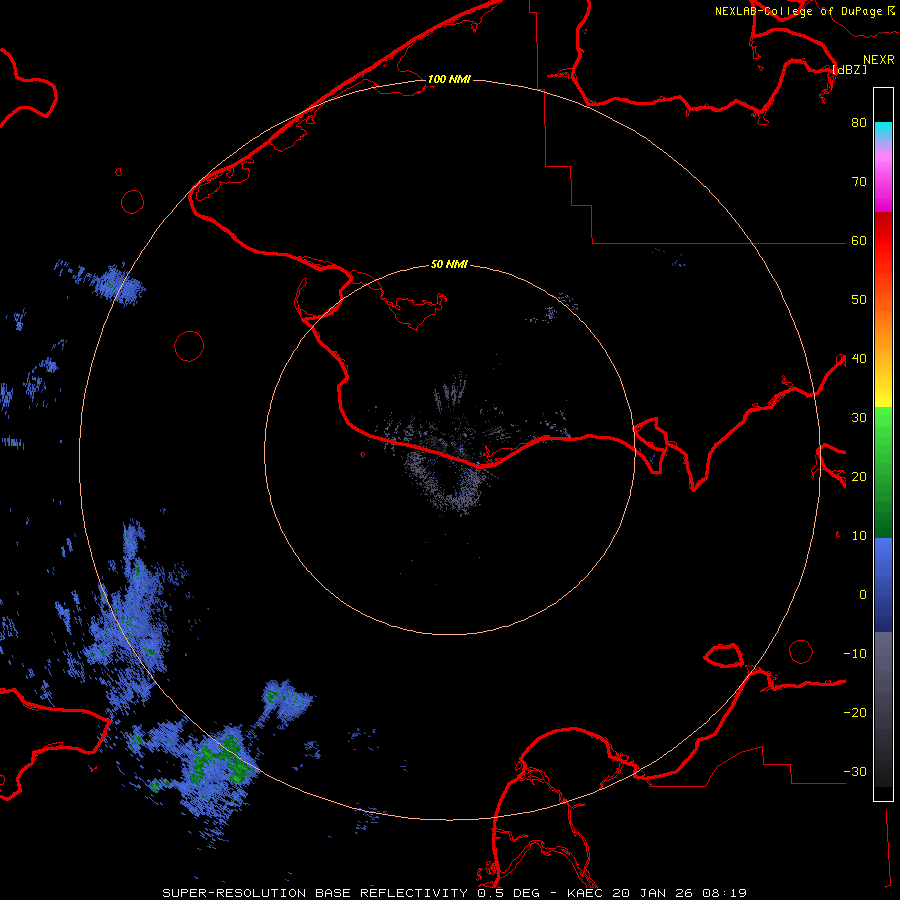
Task: Click the 80 value on the dBZ scale
Action: coord(859,123)
